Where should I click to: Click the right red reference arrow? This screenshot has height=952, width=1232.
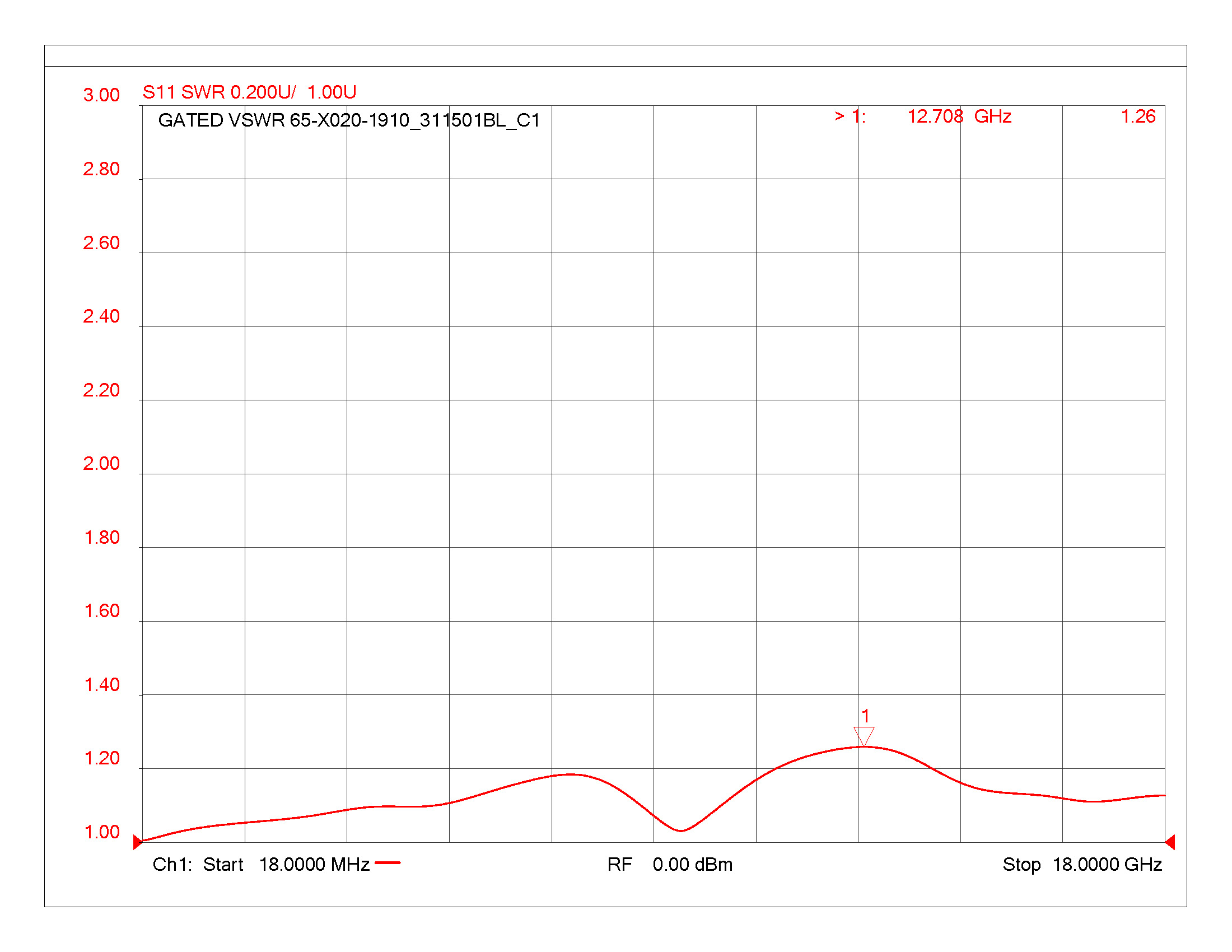(1170, 842)
